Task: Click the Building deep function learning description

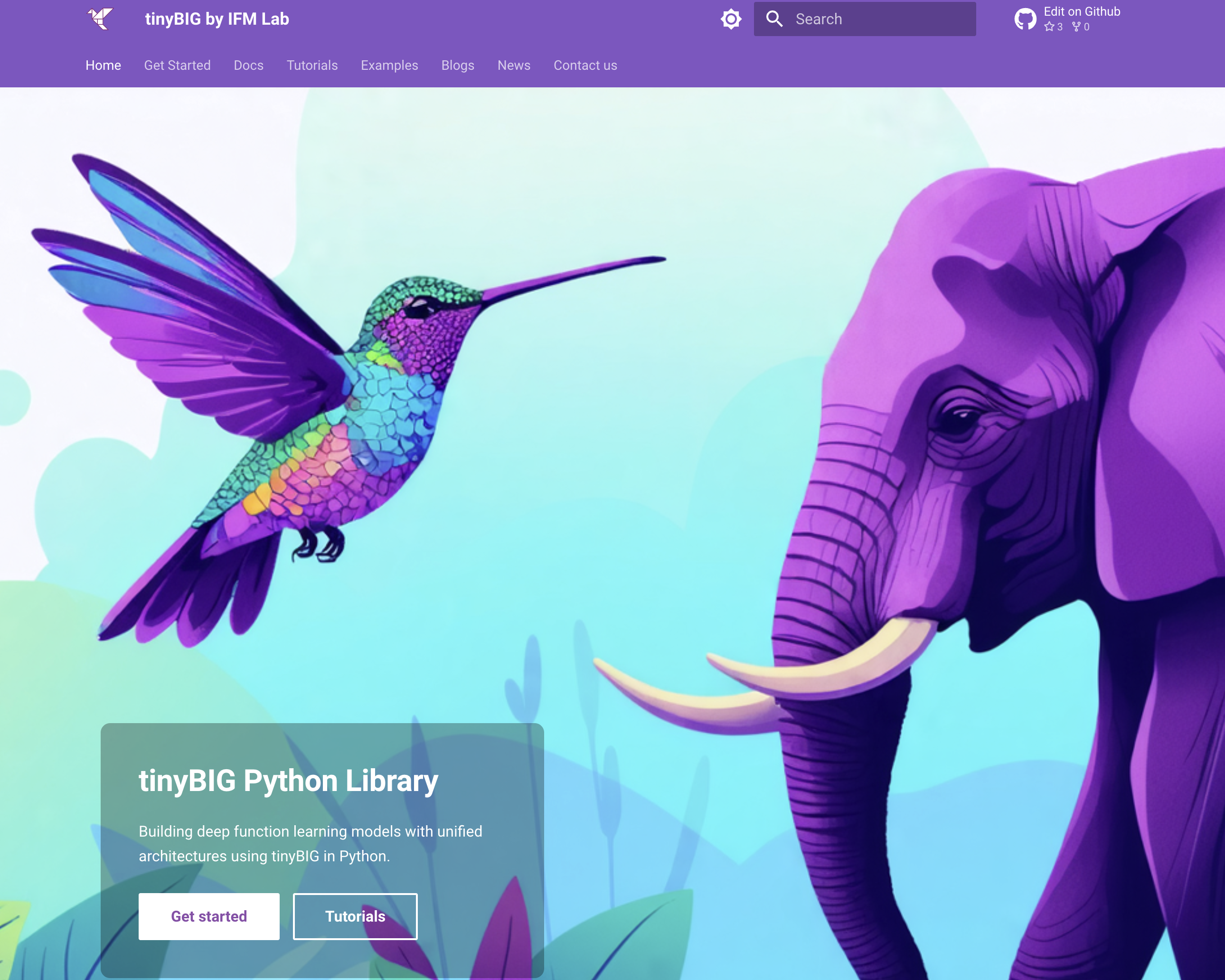Action: tap(310, 844)
